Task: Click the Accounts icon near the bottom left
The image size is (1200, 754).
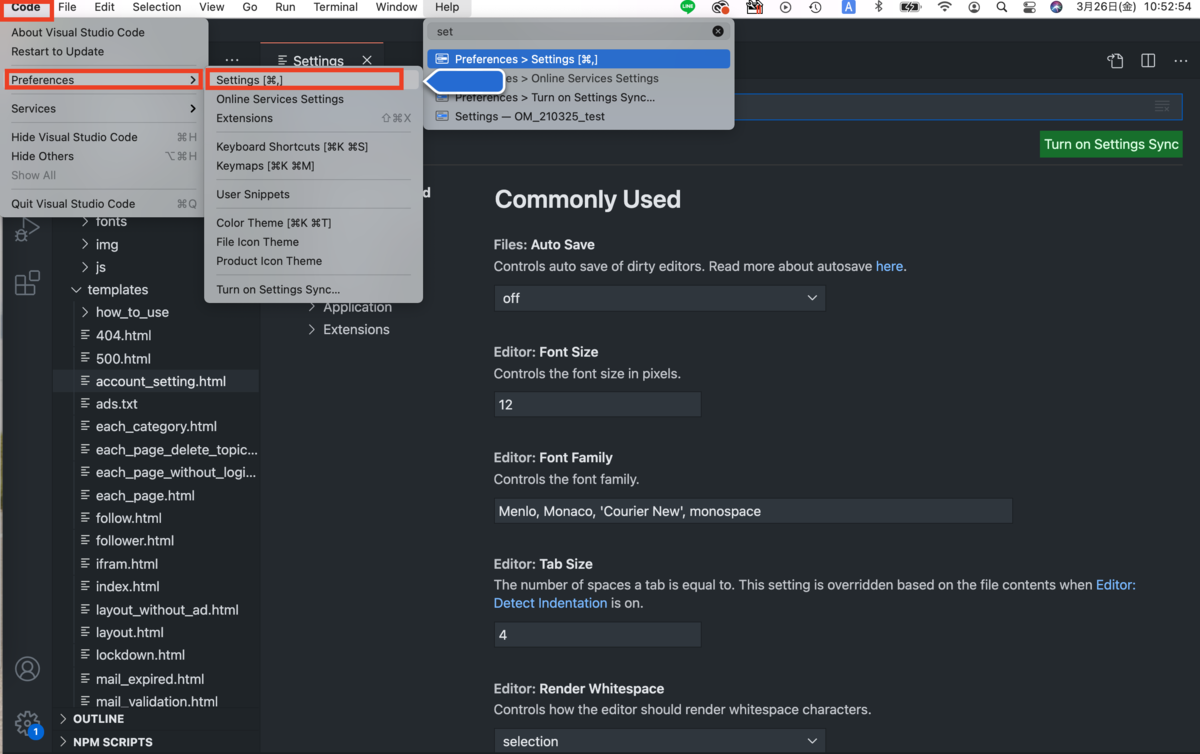Action: click(27, 668)
